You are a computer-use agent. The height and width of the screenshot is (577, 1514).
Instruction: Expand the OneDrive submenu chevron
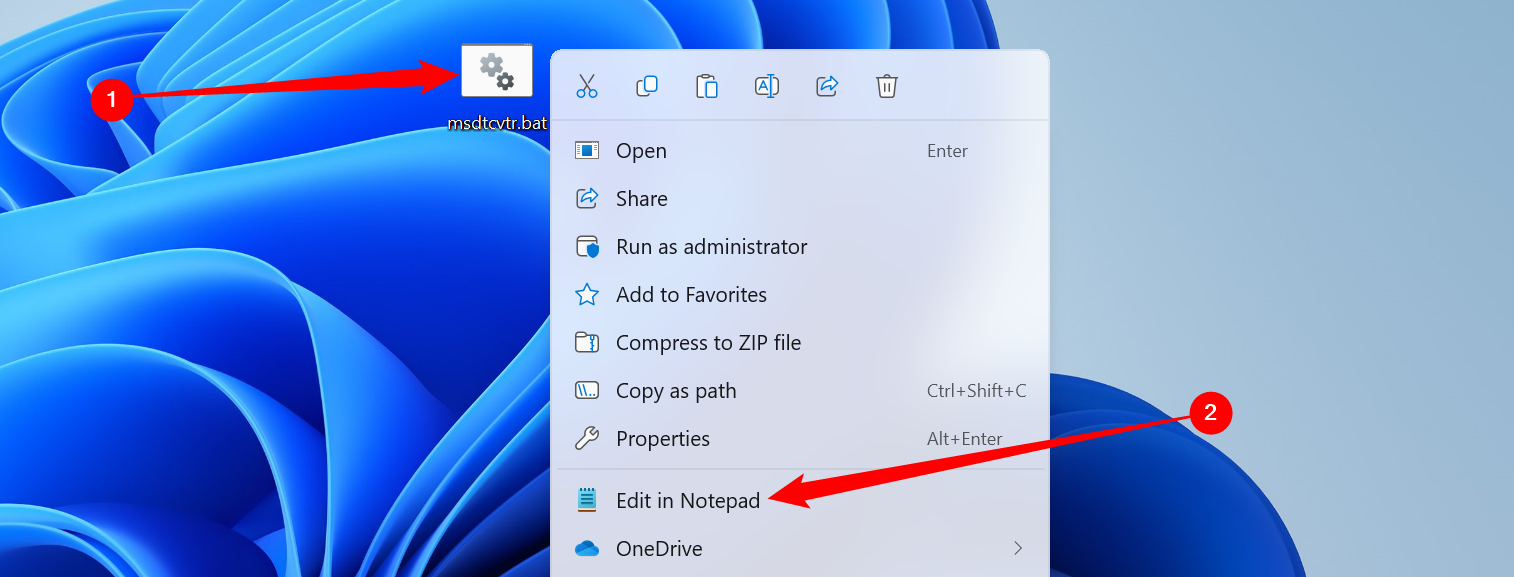click(x=1018, y=548)
